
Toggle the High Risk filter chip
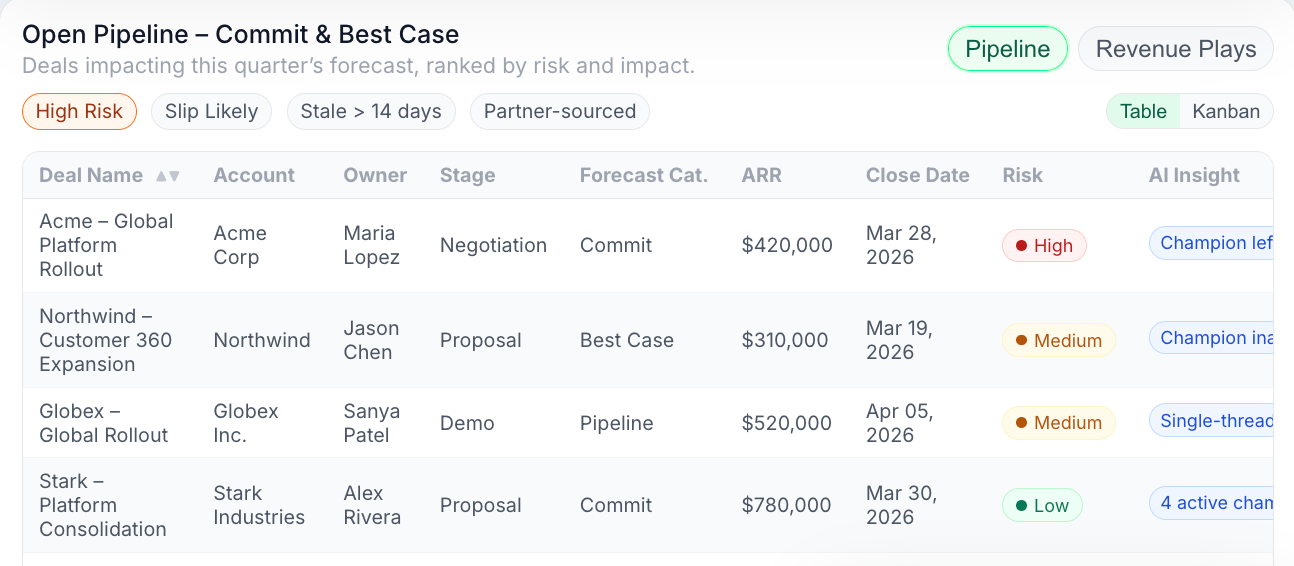click(x=79, y=111)
